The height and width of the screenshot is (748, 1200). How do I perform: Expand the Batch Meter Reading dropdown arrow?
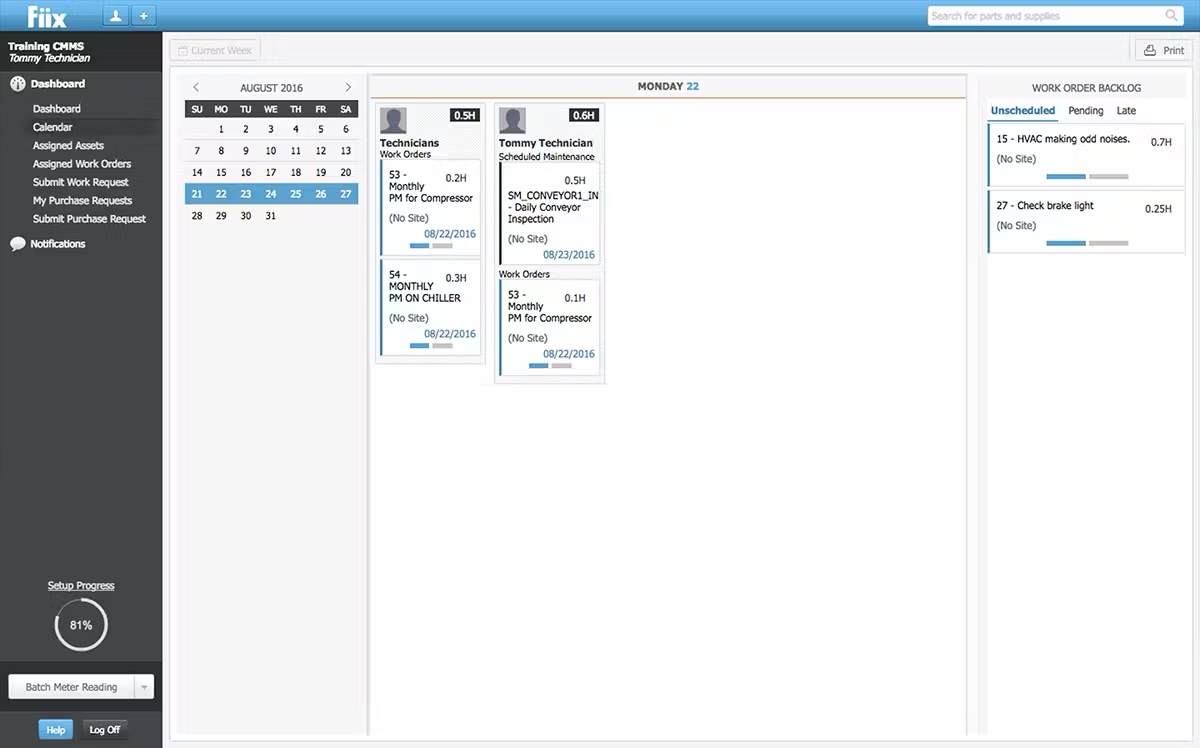(144, 687)
